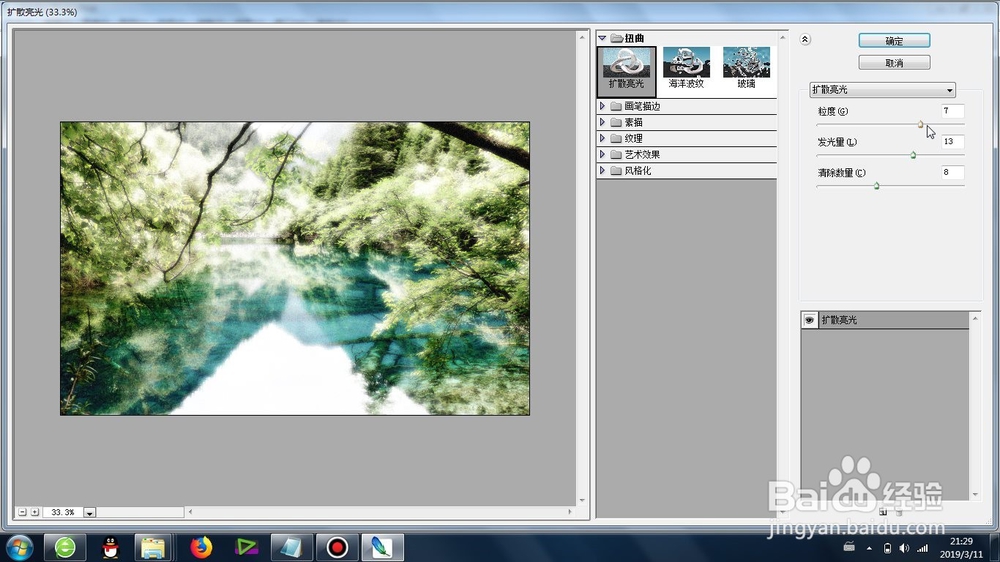Open the 360 browser taskbar icon
The width and height of the screenshot is (1000, 562).
(x=65, y=547)
